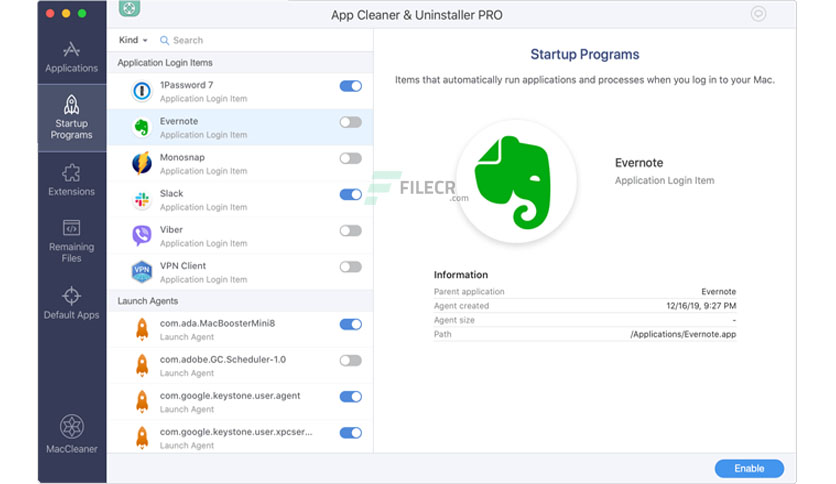Enable com.adobe.GC.Scheduler-1.0 launch agent switch
836x484 pixels.
coord(350,361)
